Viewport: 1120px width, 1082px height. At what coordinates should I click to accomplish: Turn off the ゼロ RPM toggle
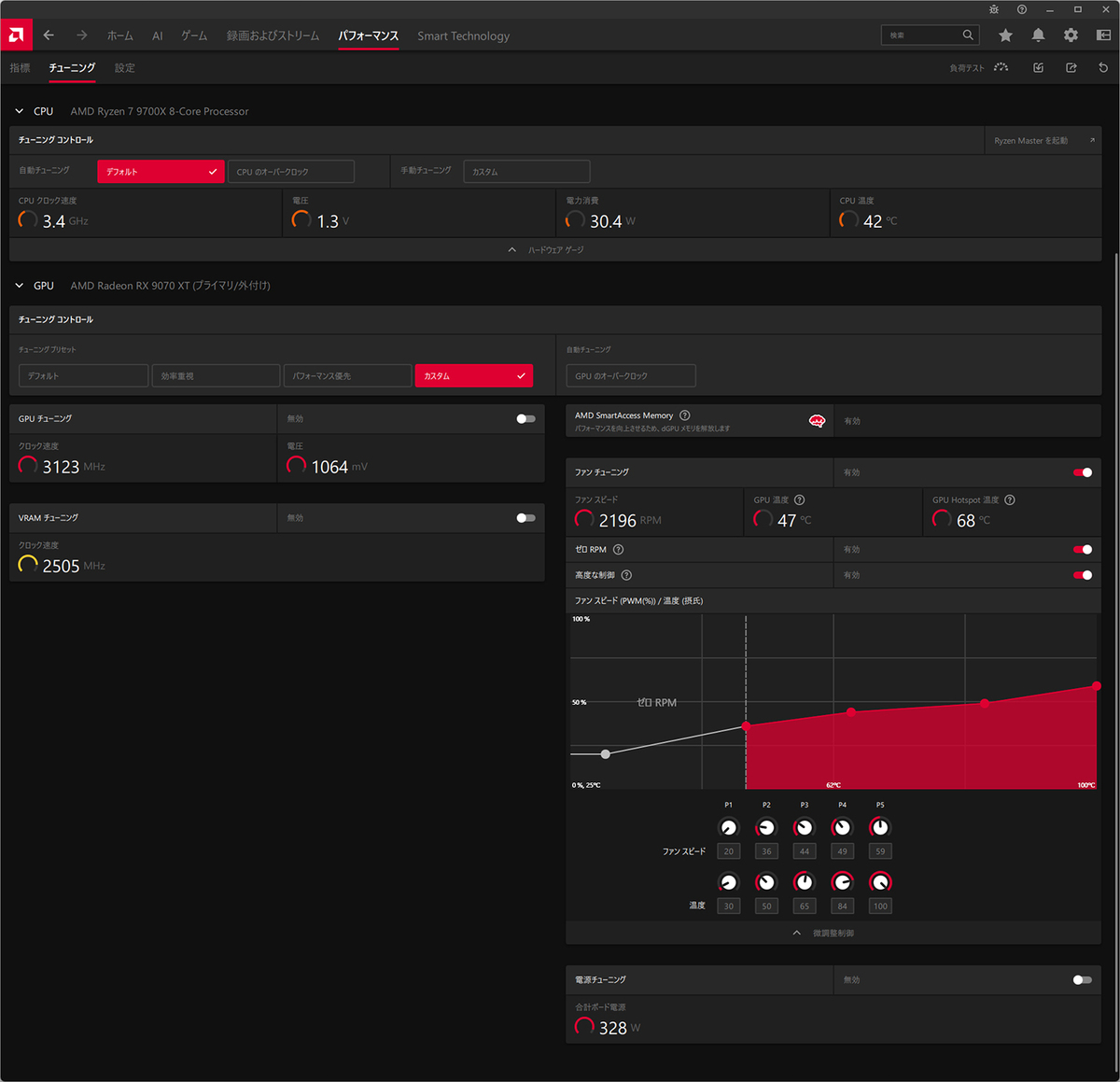tap(1083, 549)
